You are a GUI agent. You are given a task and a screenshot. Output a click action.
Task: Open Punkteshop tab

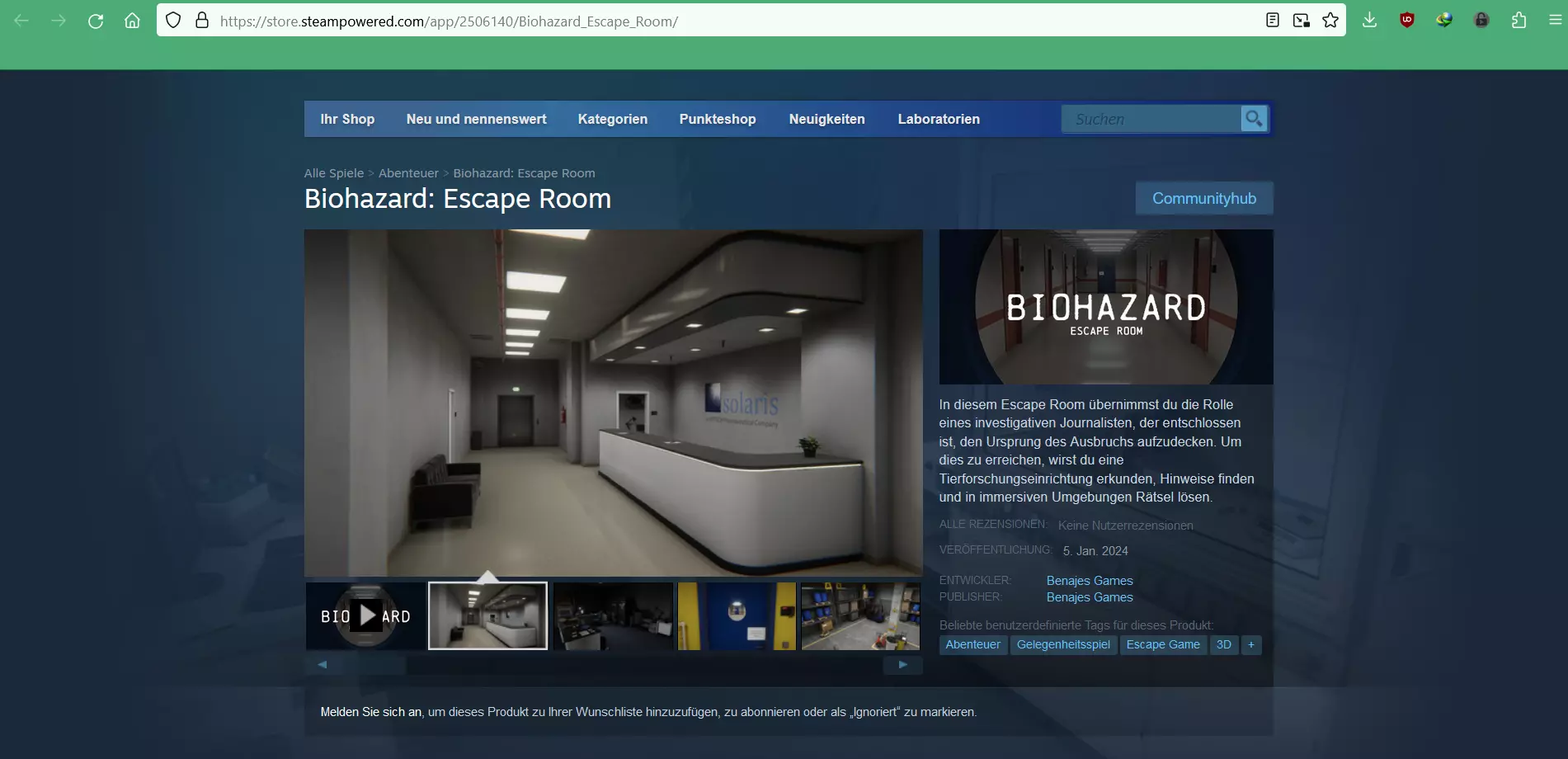pyautogui.click(x=718, y=119)
